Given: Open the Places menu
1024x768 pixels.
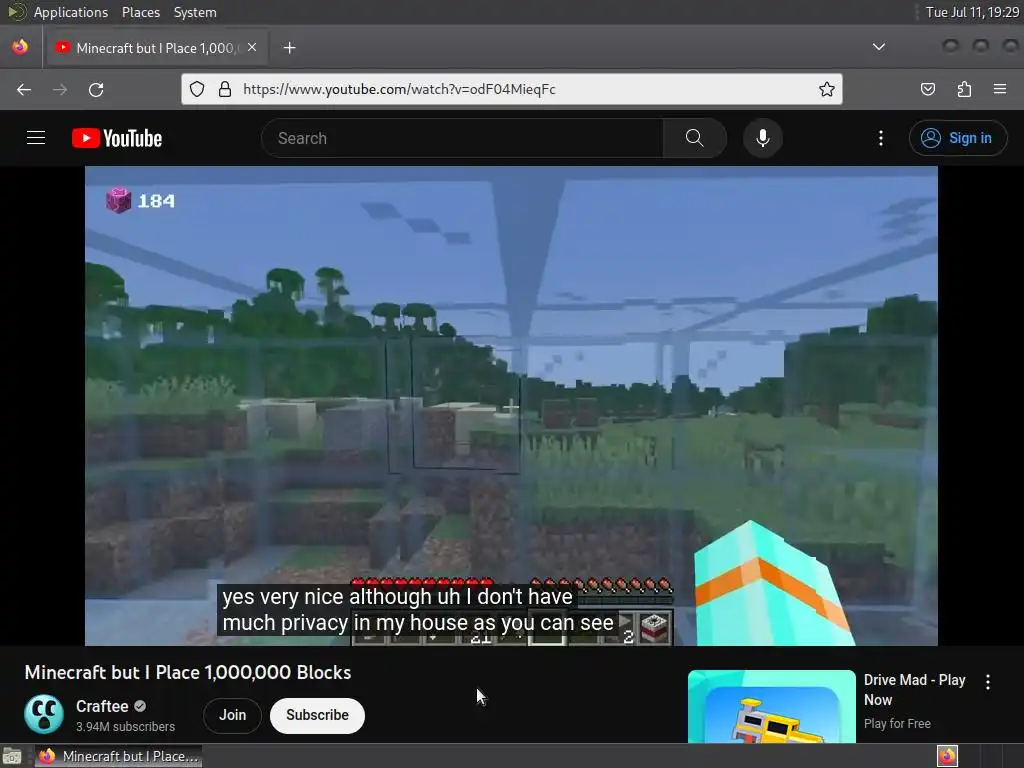Looking at the screenshot, I should tap(141, 12).
